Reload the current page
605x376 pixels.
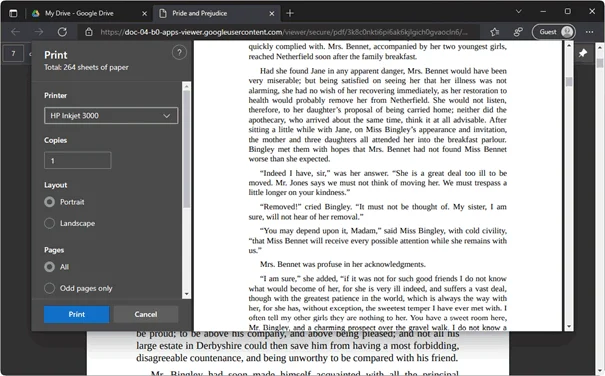(x=62, y=32)
